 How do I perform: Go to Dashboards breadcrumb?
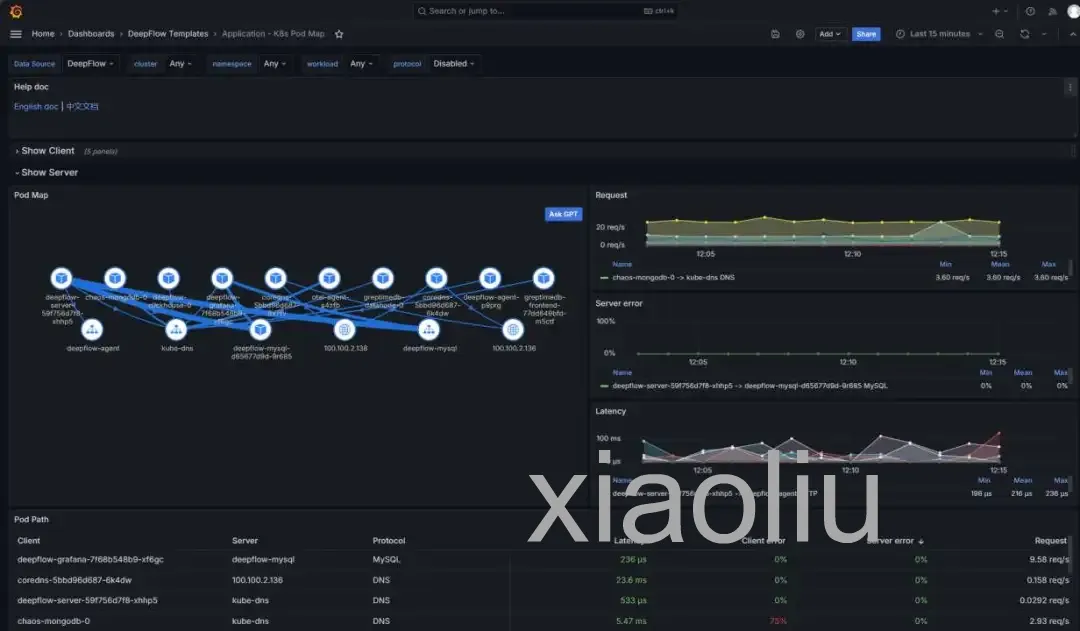pyautogui.click(x=91, y=34)
